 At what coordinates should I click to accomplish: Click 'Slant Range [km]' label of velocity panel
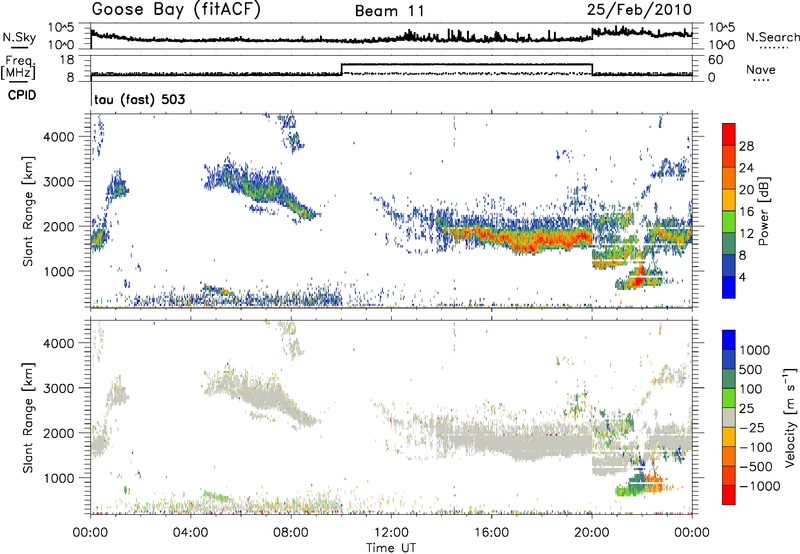coord(28,418)
